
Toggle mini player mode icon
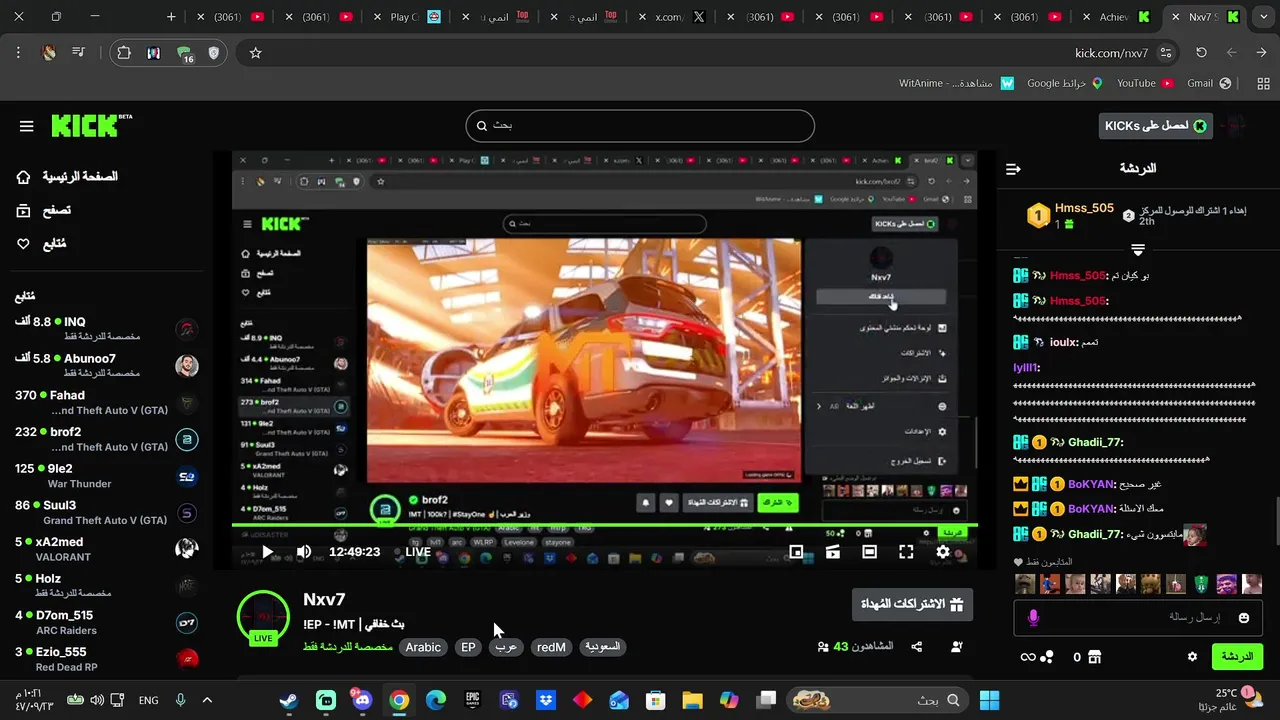(x=796, y=552)
